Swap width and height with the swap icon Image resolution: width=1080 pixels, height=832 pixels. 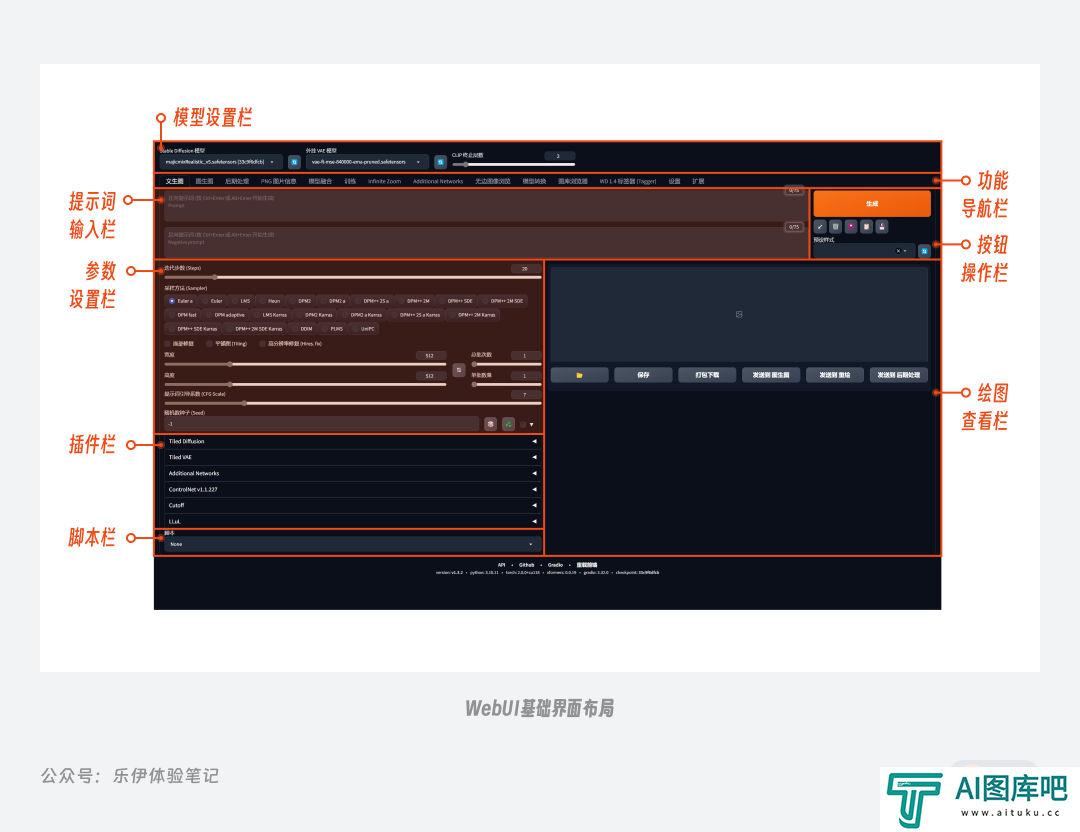459,371
